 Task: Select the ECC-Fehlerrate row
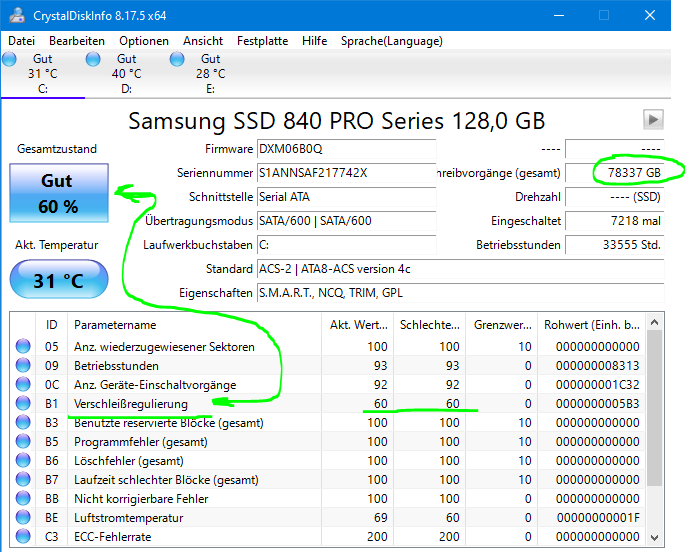pos(328,537)
